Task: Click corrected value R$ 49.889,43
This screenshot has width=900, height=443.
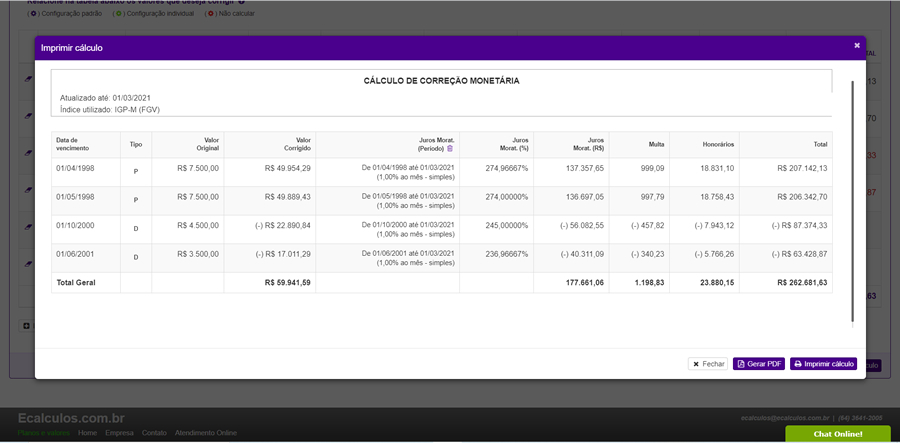Action: [x=288, y=196]
